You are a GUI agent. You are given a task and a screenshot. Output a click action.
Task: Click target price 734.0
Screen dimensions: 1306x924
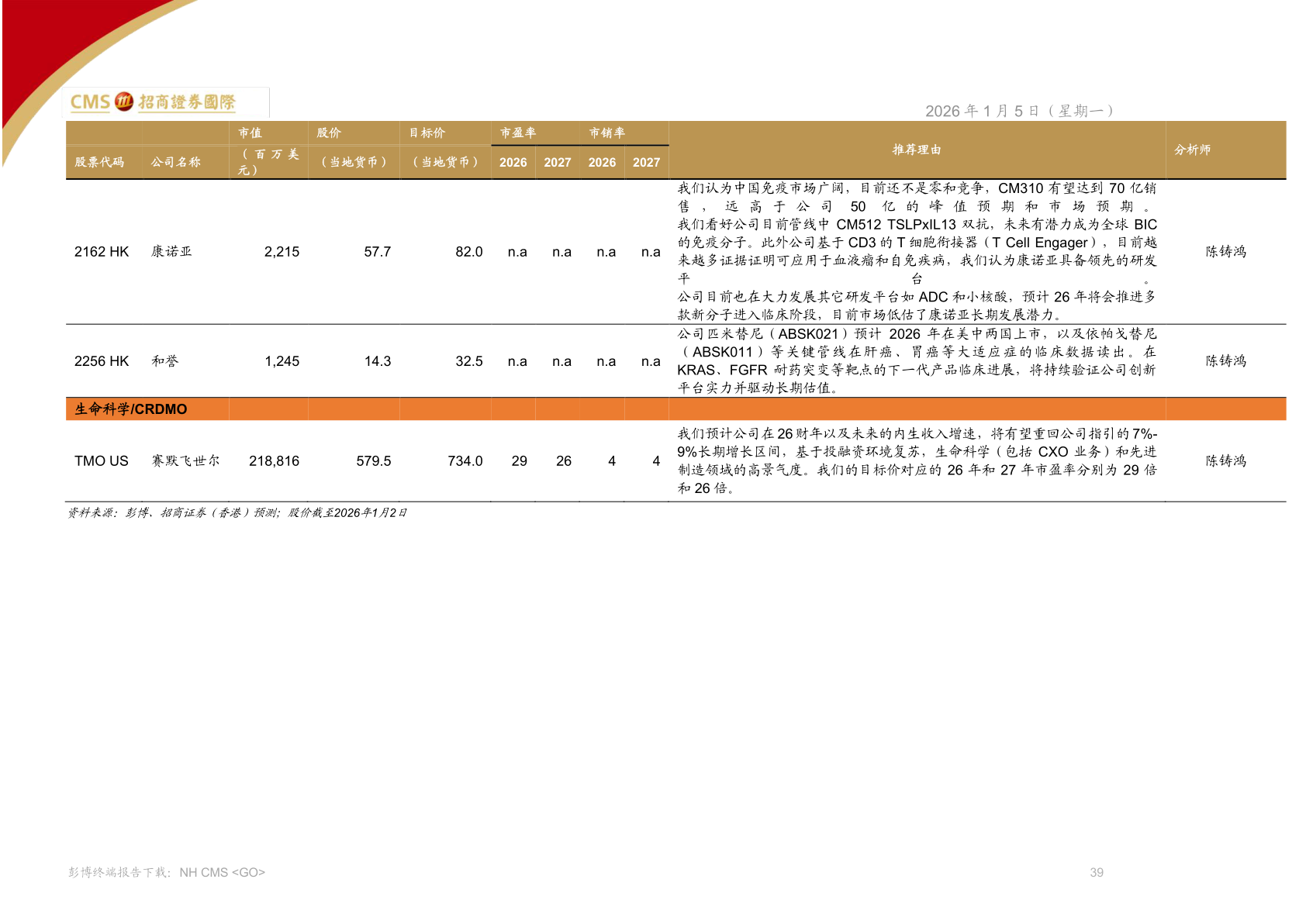point(465,461)
